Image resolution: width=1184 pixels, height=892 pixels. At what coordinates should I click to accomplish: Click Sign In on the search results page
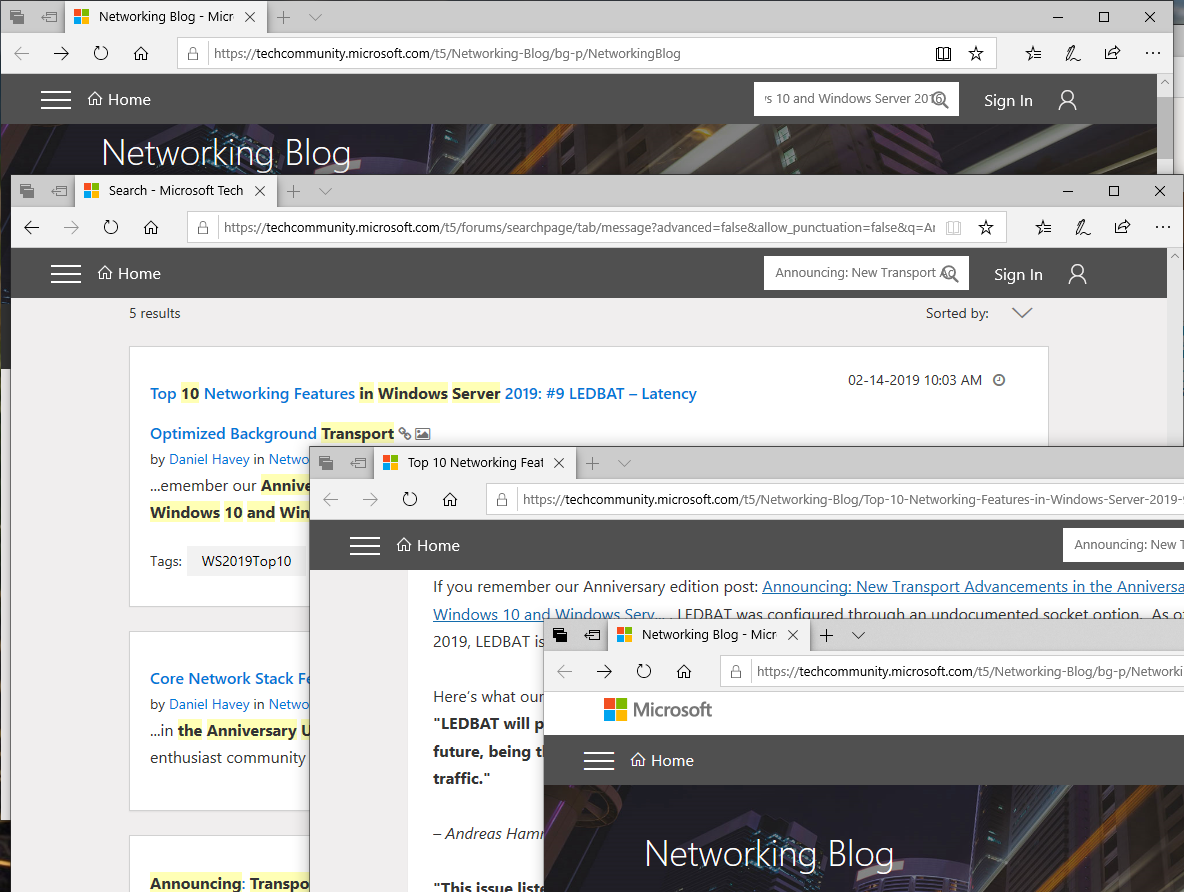click(1018, 274)
